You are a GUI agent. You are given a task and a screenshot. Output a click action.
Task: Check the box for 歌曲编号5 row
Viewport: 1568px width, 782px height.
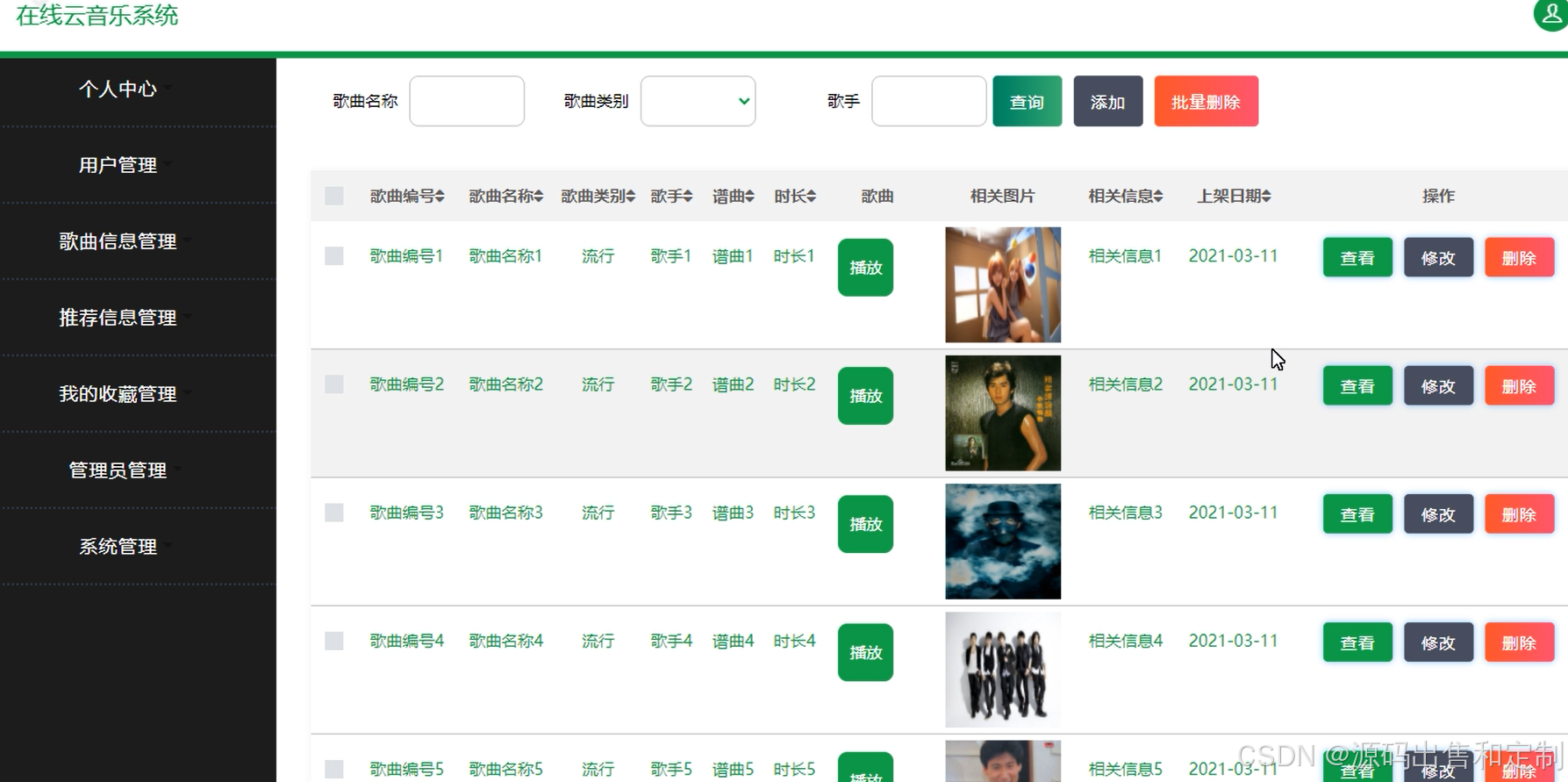pyautogui.click(x=334, y=769)
